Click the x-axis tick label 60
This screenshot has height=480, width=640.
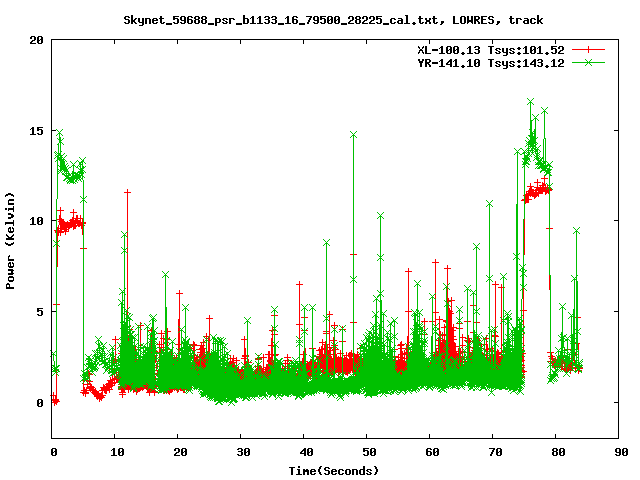(x=432, y=452)
